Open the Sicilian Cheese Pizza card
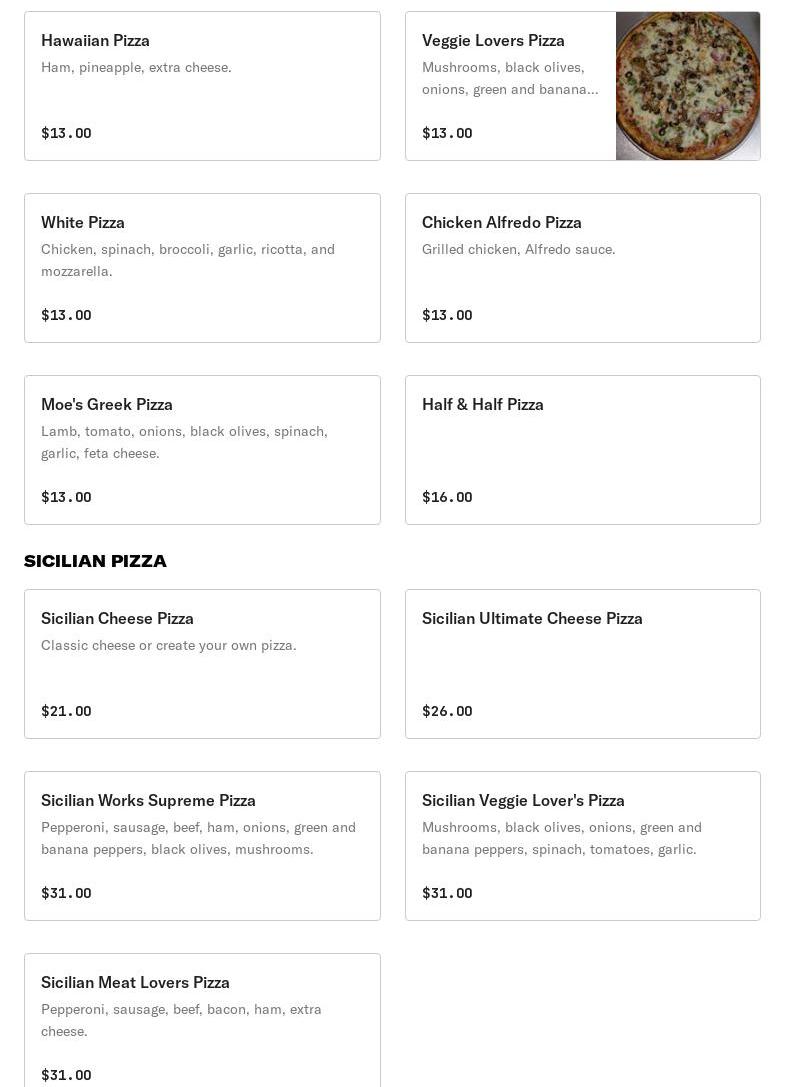This screenshot has height=1087, width=785. pyautogui.click(x=202, y=664)
